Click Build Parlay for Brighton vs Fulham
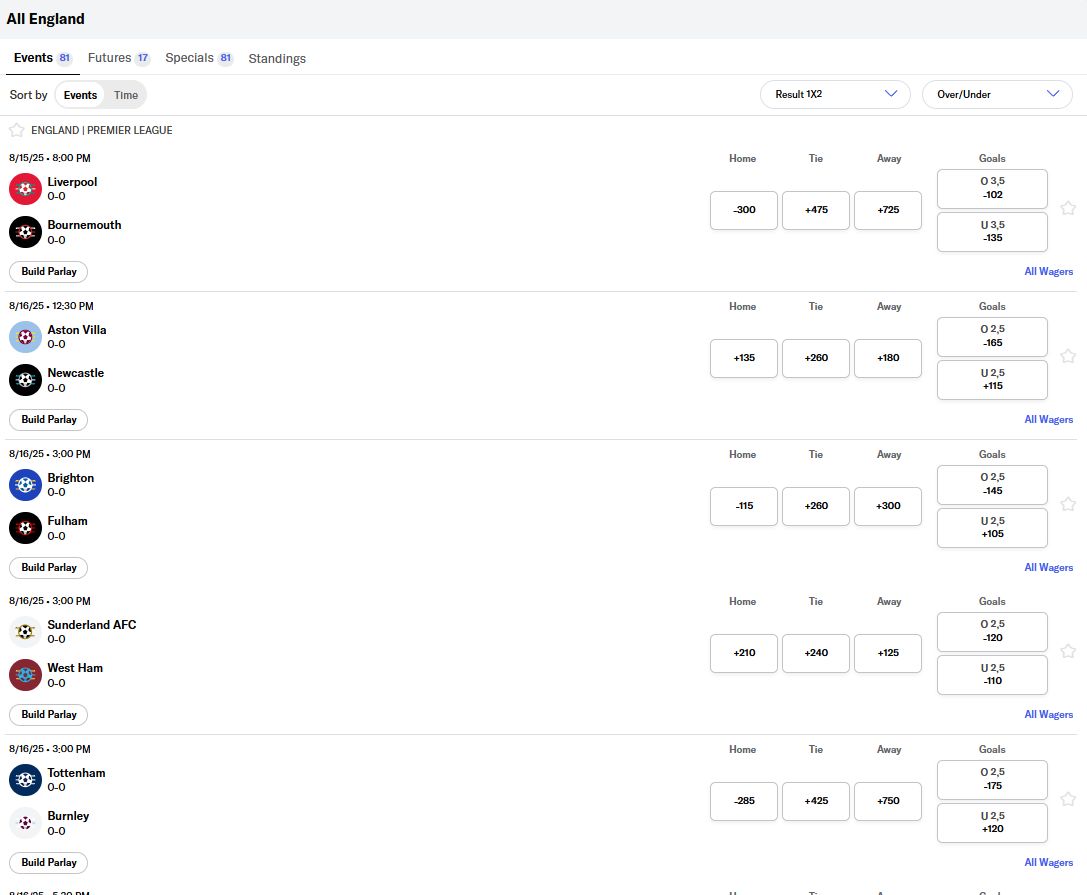Screen dimensions: 1087x895 click(x=48, y=567)
